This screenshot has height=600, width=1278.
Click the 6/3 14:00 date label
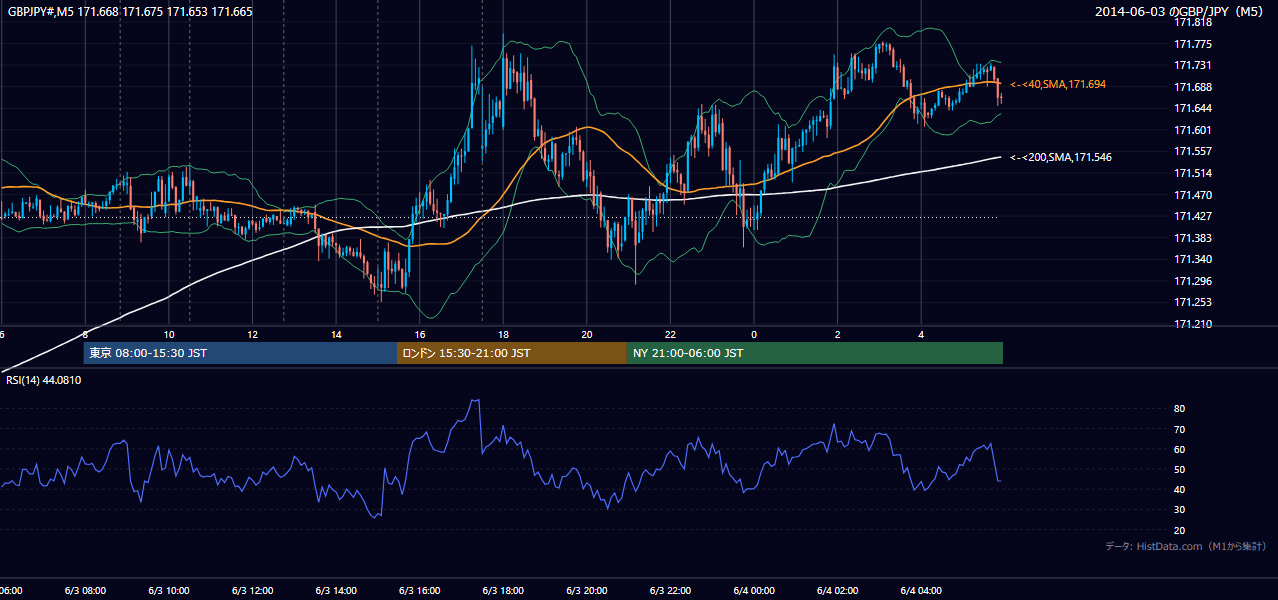(336, 591)
